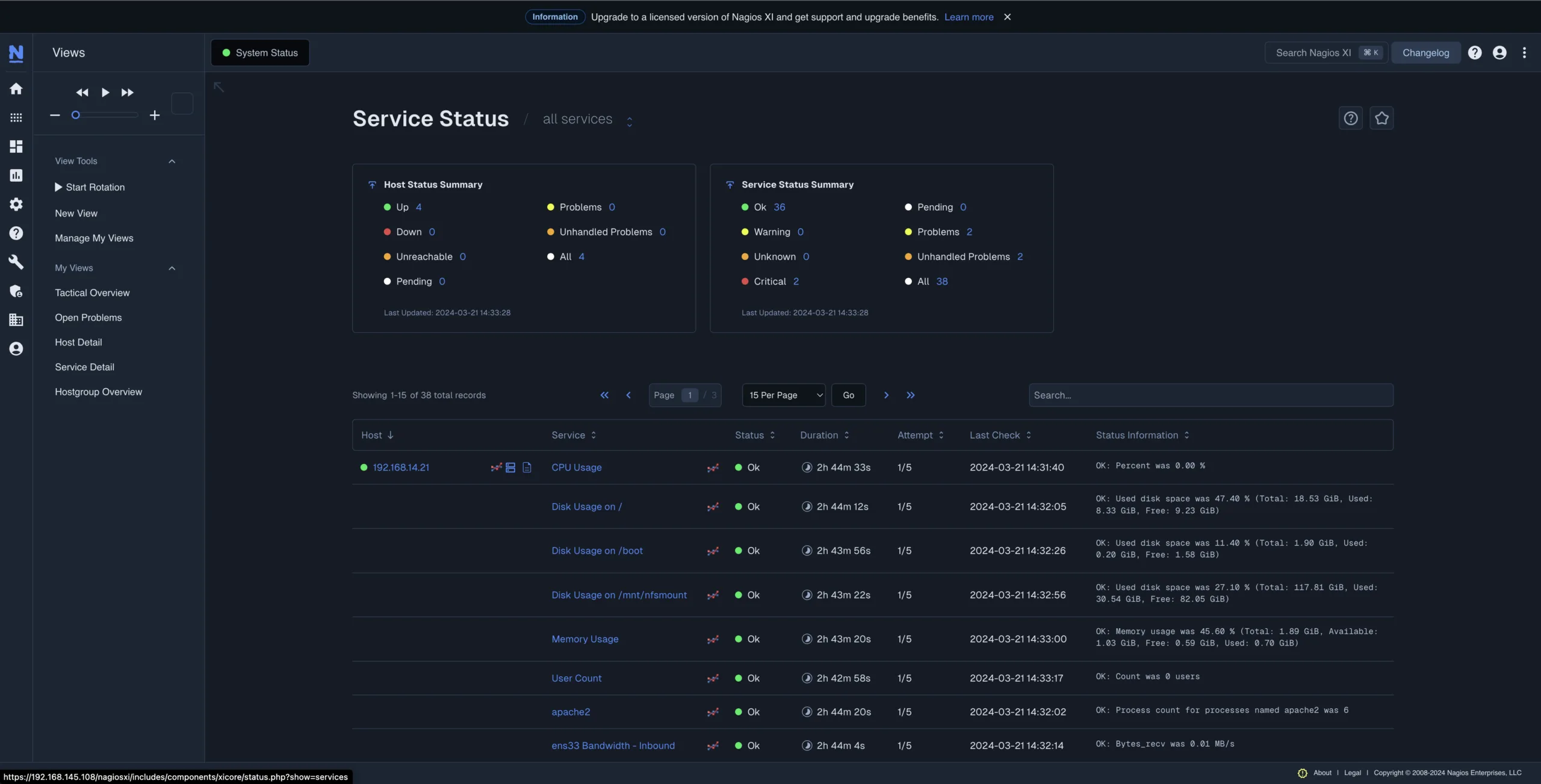
Task: Click the performance graph icon beside CPU Usage
Action: [712, 468]
